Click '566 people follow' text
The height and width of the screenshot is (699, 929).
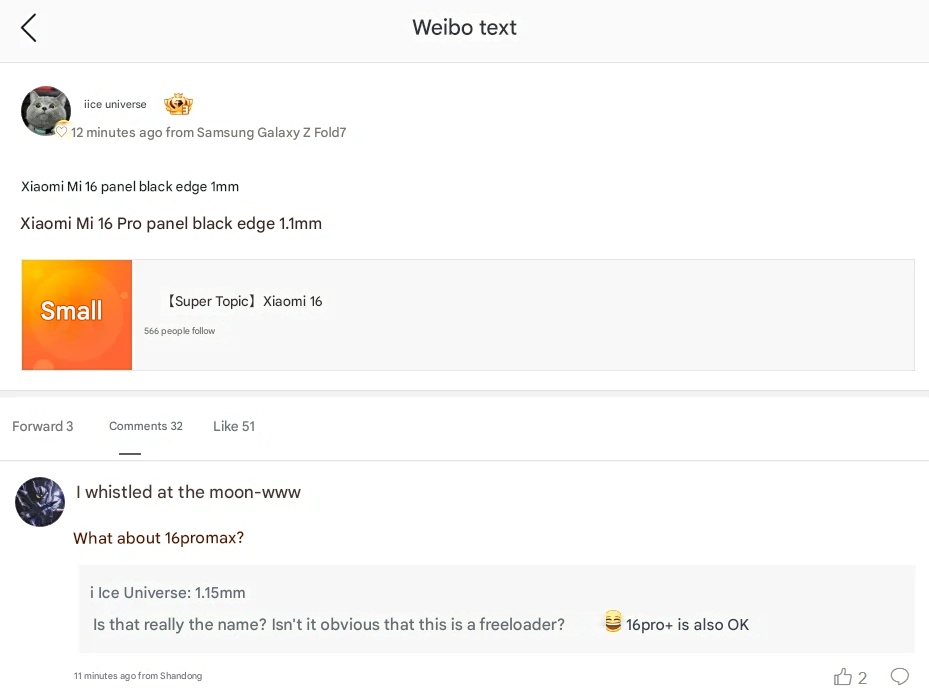coord(179,331)
